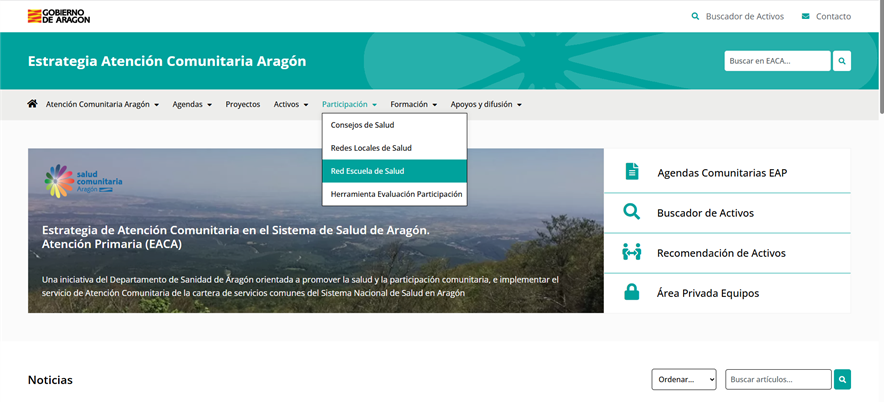Image resolution: width=884 pixels, height=402 pixels.
Task: Click the Recomendación de Activos people icon
Action: pyautogui.click(x=631, y=252)
